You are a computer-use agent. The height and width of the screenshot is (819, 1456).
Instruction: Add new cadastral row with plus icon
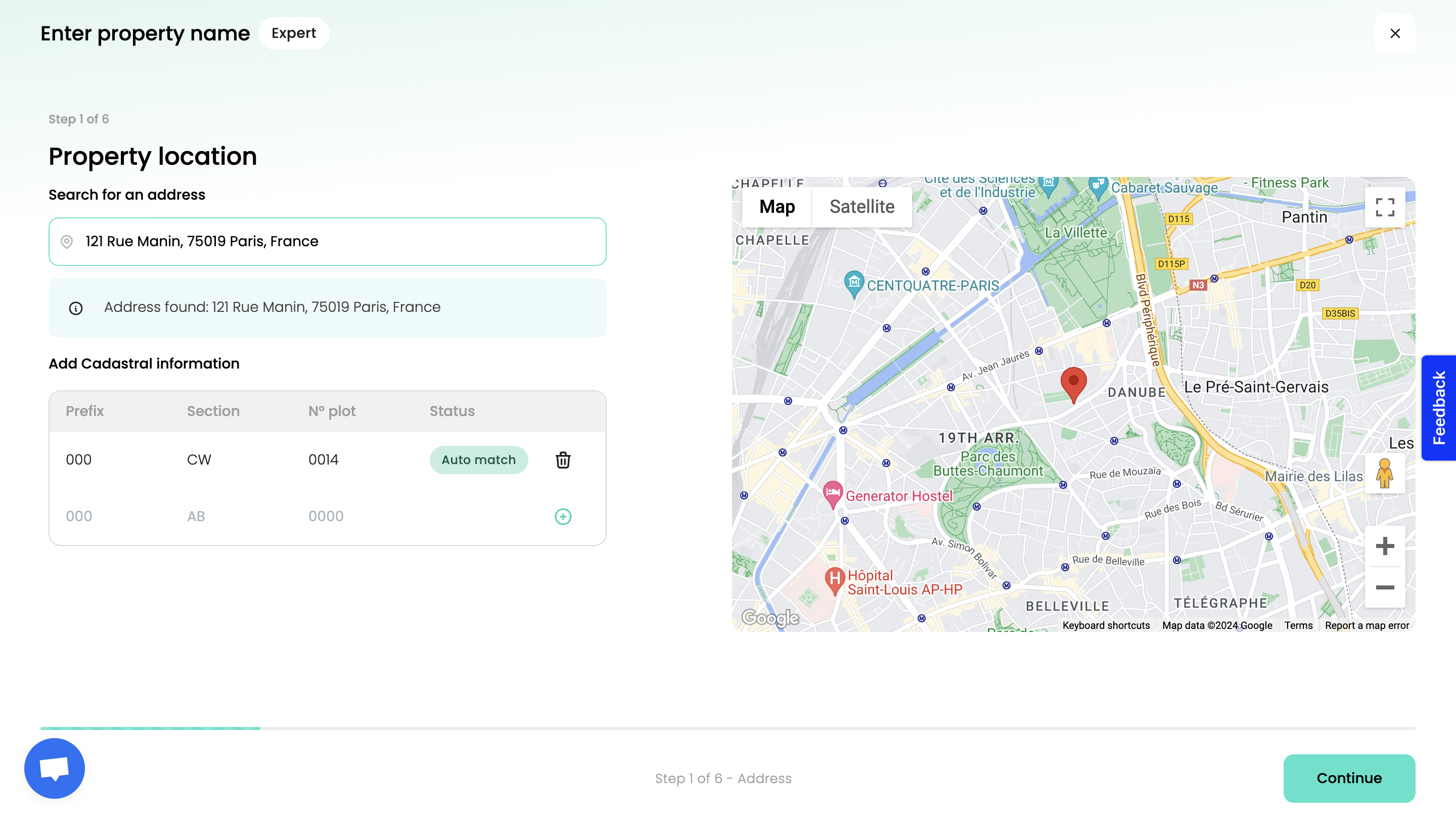point(562,517)
